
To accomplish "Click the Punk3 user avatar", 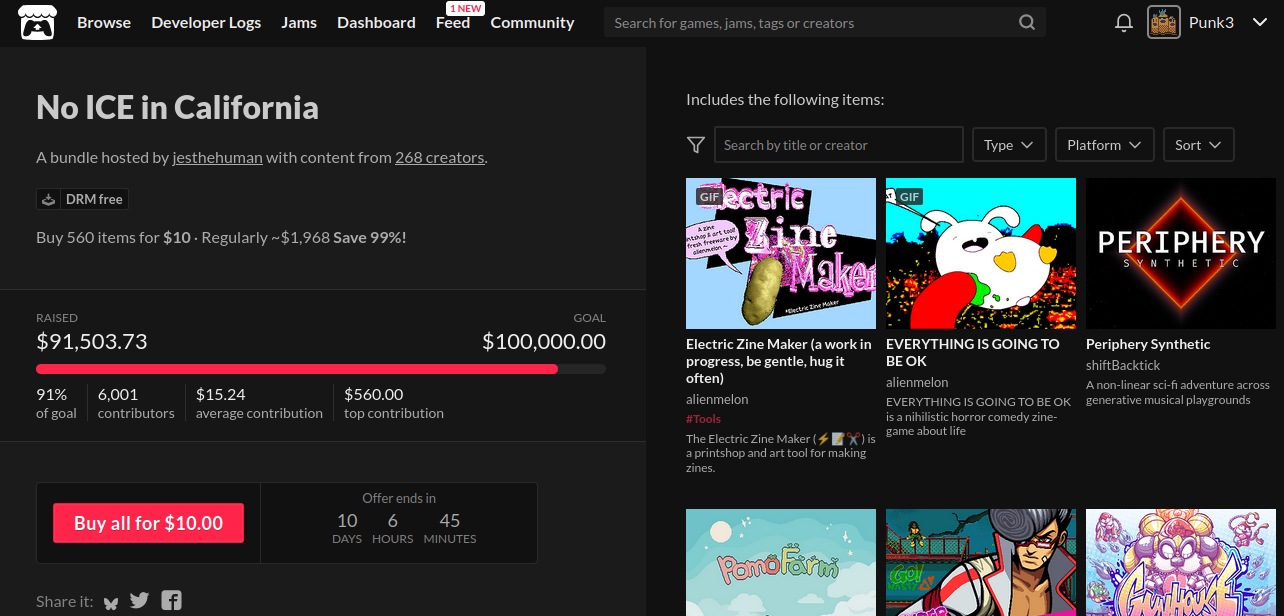I will tap(1164, 22).
